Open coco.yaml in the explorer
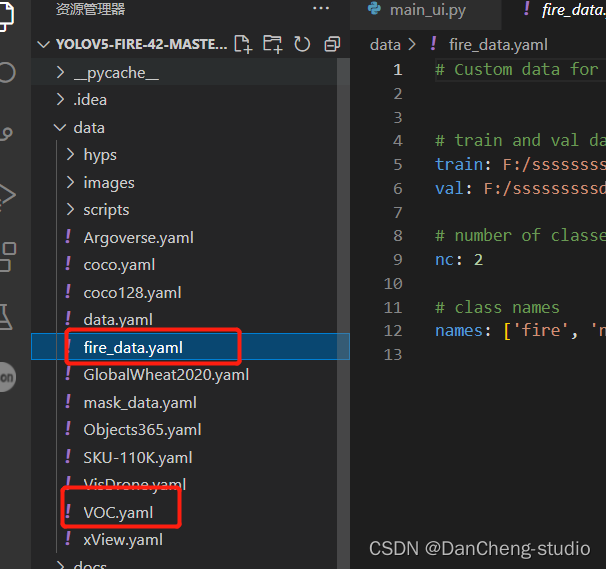Screen dimensions: 606x569 click(119, 265)
